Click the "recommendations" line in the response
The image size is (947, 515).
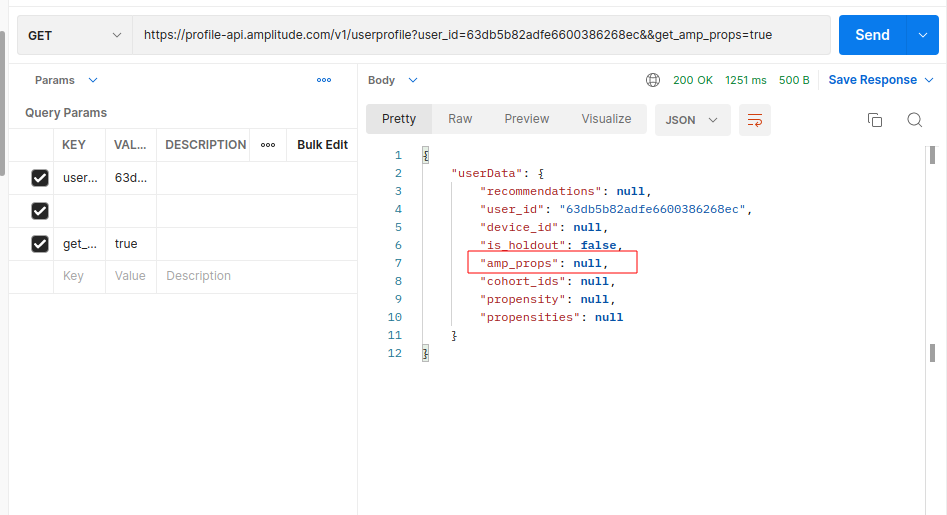(x=566, y=191)
